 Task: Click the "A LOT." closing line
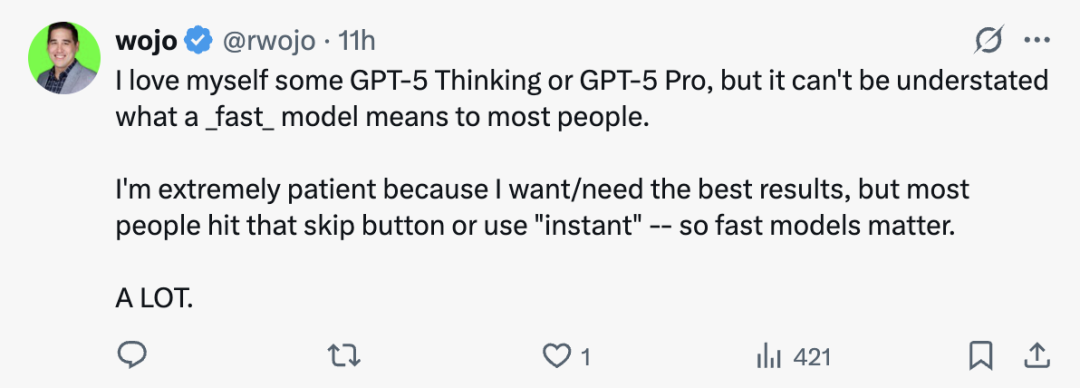click(156, 299)
